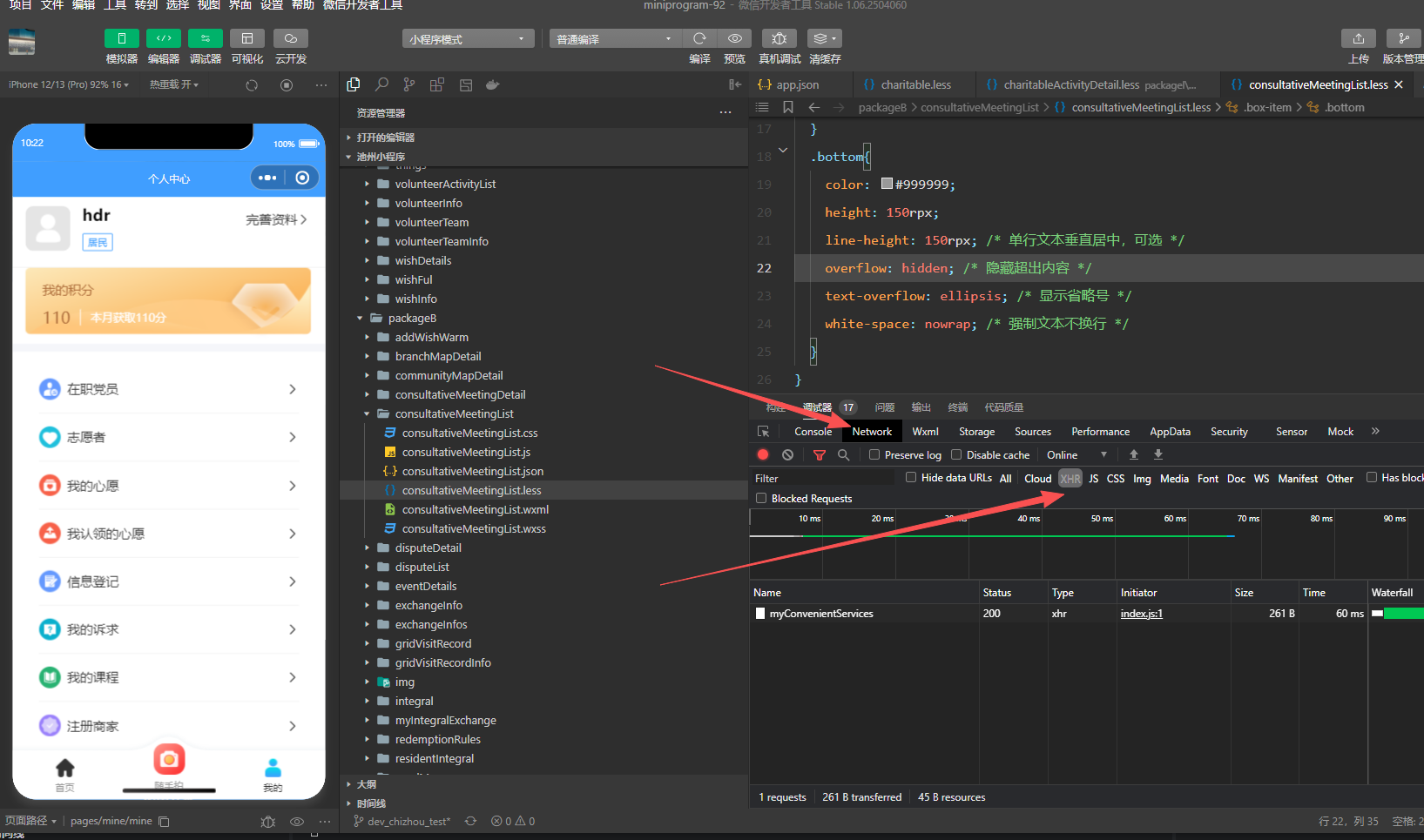Open the app.json editor tab
The width and height of the screenshot is (1424, 840).
point(796,84)
